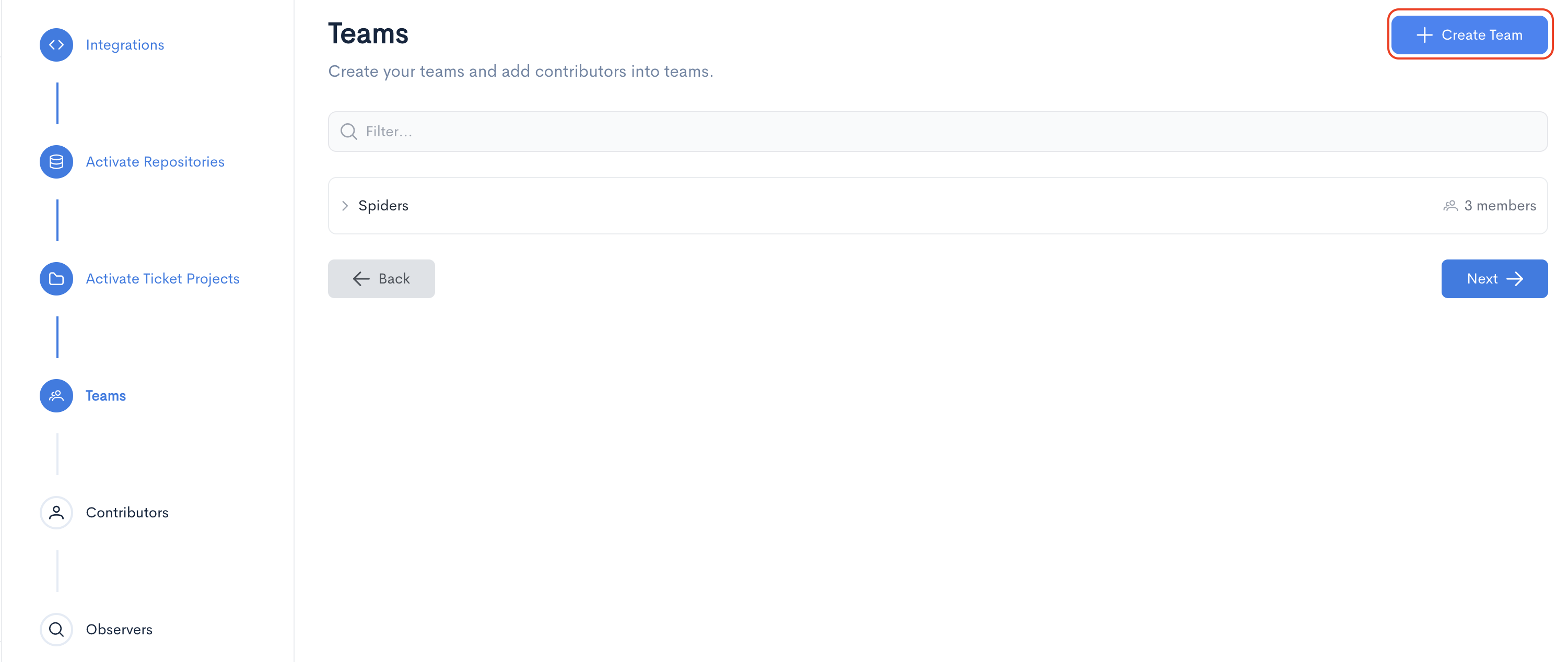1568x662 pixels.
Task: Open Activate Repositories step label
Action: [155, 162]
